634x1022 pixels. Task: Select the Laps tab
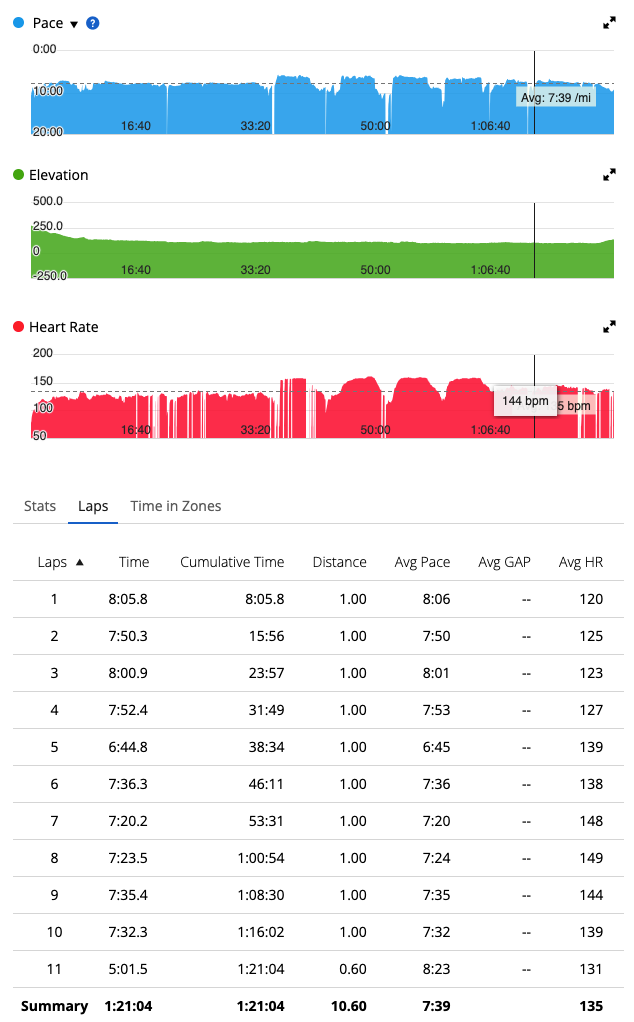93,506
